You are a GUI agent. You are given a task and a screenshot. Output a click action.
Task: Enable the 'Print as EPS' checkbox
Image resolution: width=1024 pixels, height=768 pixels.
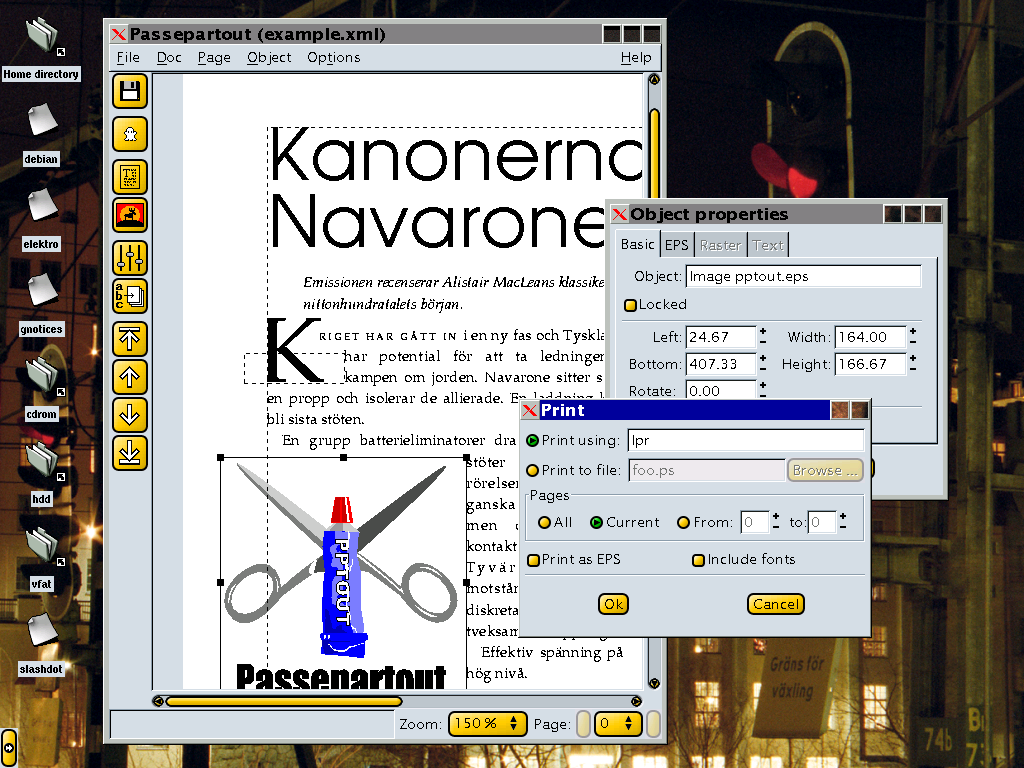click(534, 560)
